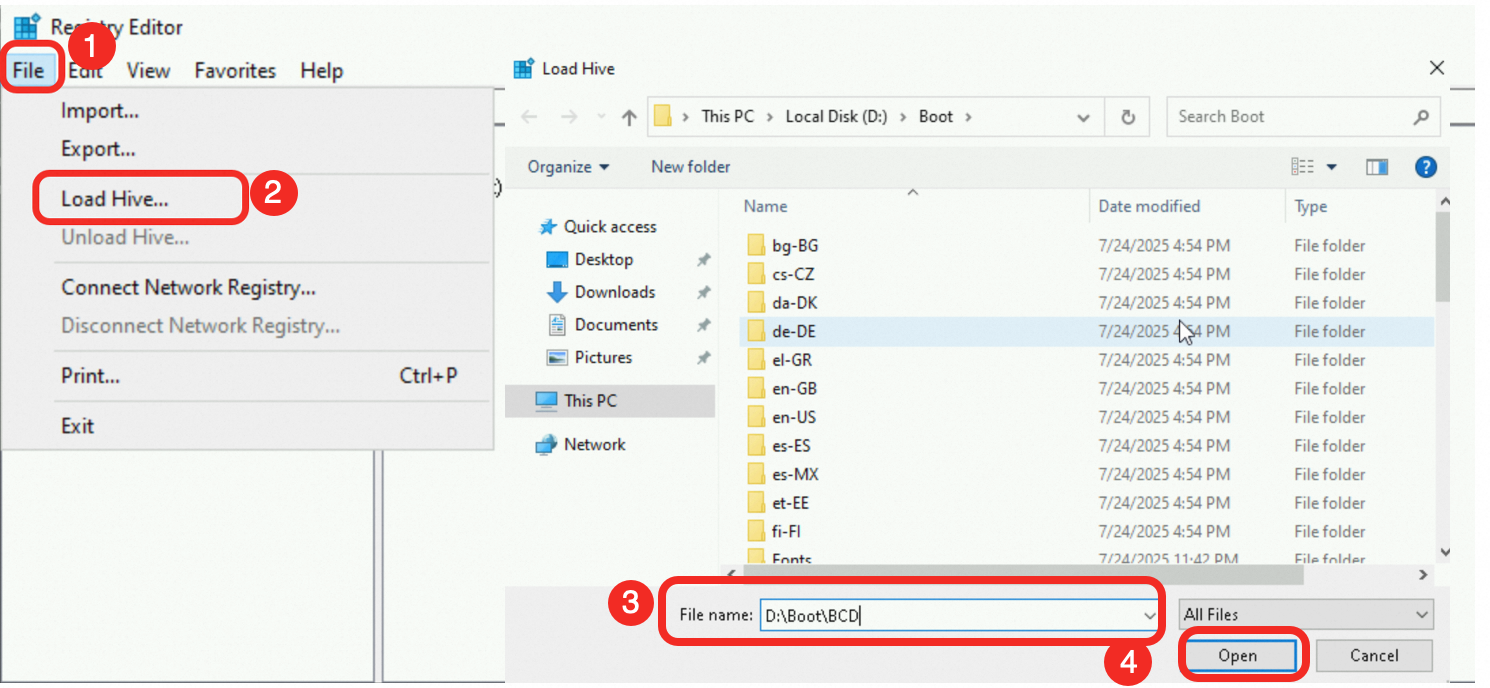Viewport: 1490px width, 688px height.
Task: Go back with the back arrow in Load Hive
Action: tap(529, 117)
